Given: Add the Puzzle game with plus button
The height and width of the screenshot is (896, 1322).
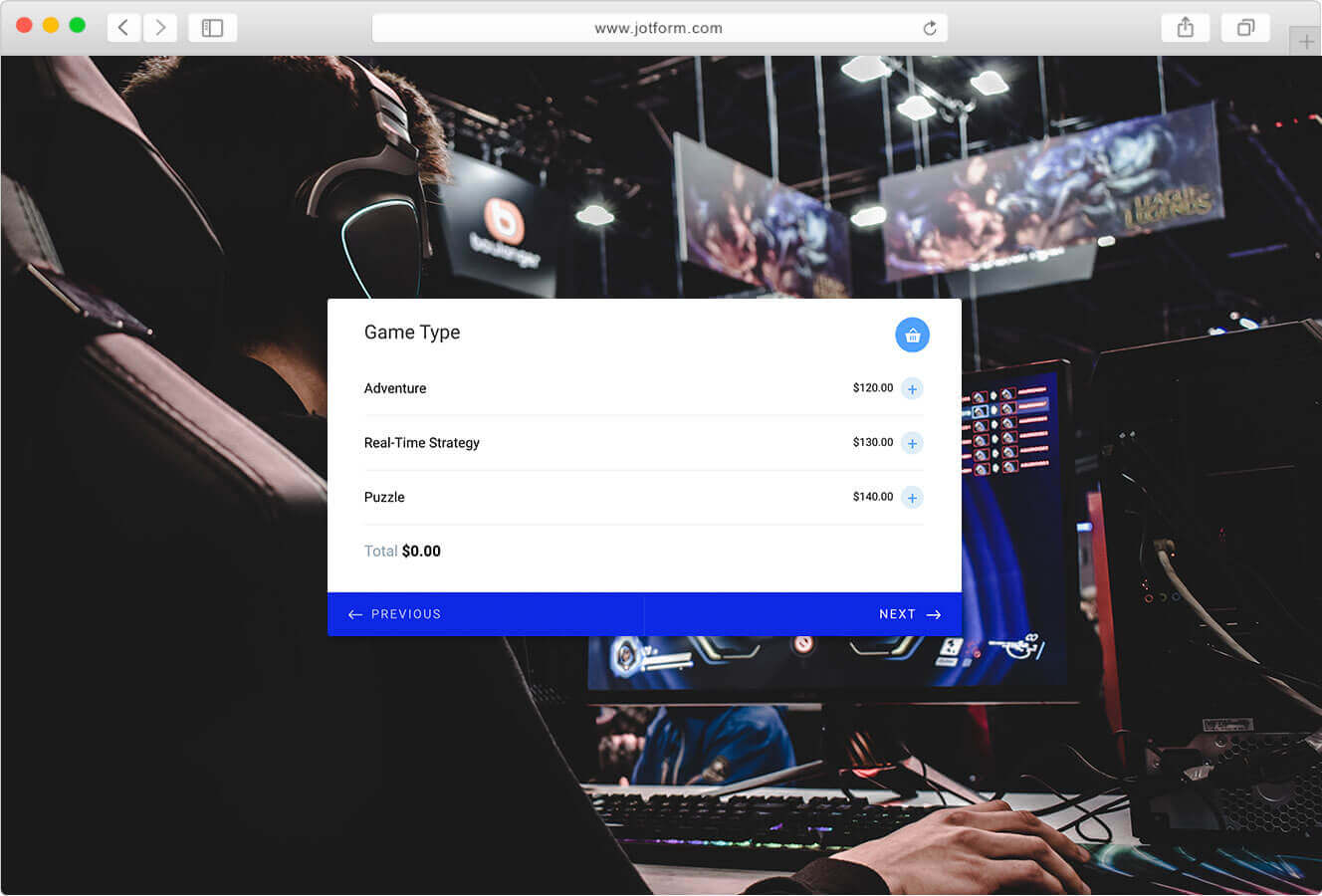Looking at the screenshot, I should 912,498.
